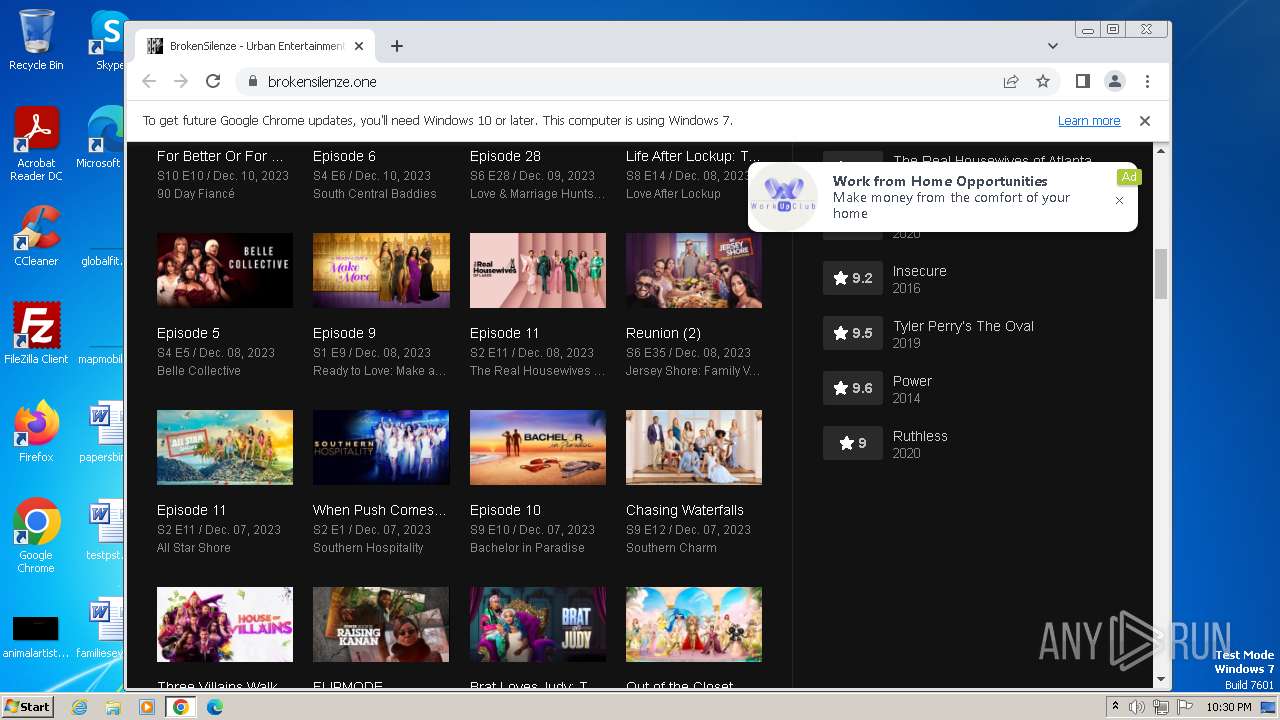1280x720 pixels.
Task: Open the Learn more link
Action: 1089,121
